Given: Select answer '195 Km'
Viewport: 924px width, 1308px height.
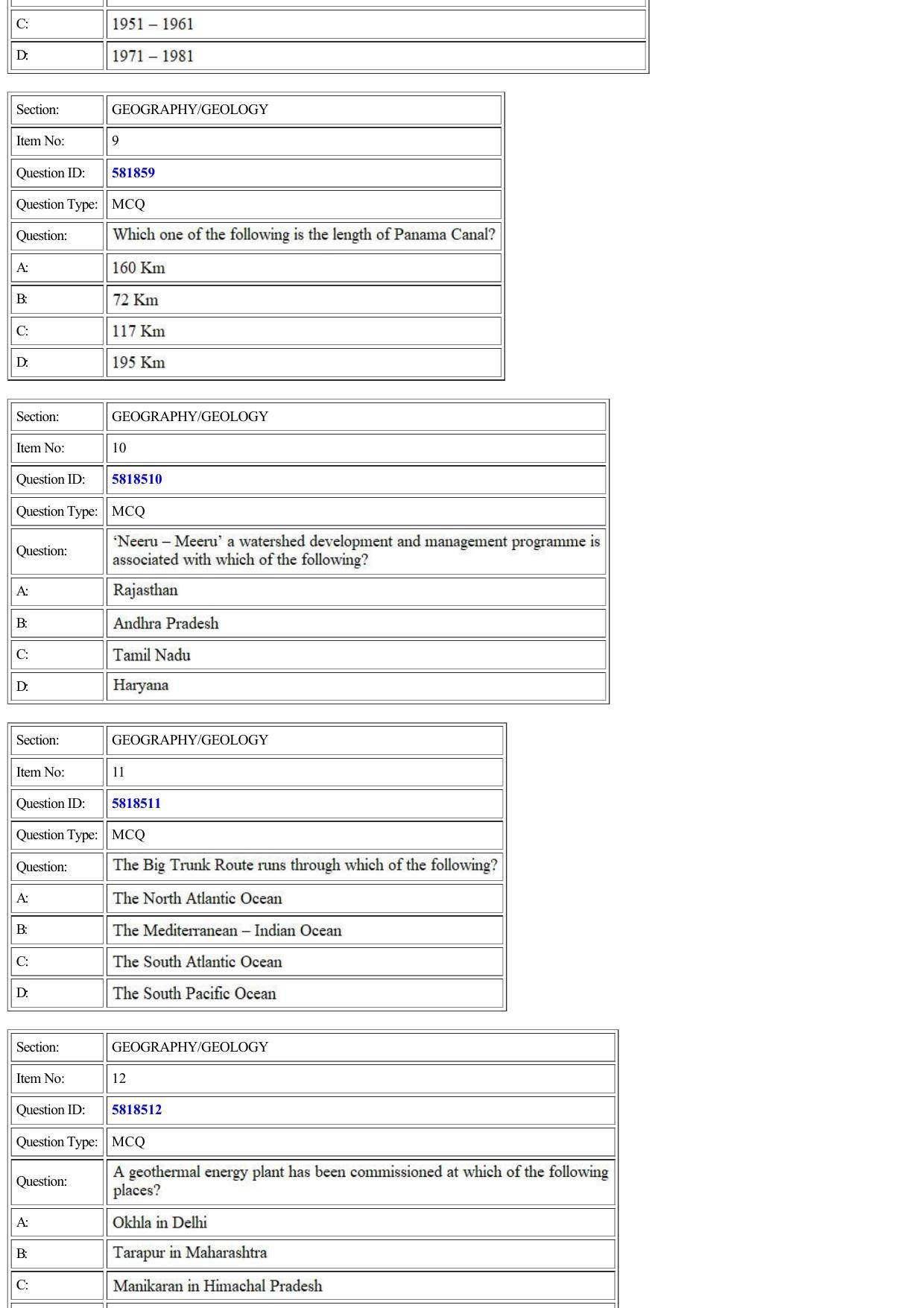Looking at the screenshot, I should tap(139, 362).
